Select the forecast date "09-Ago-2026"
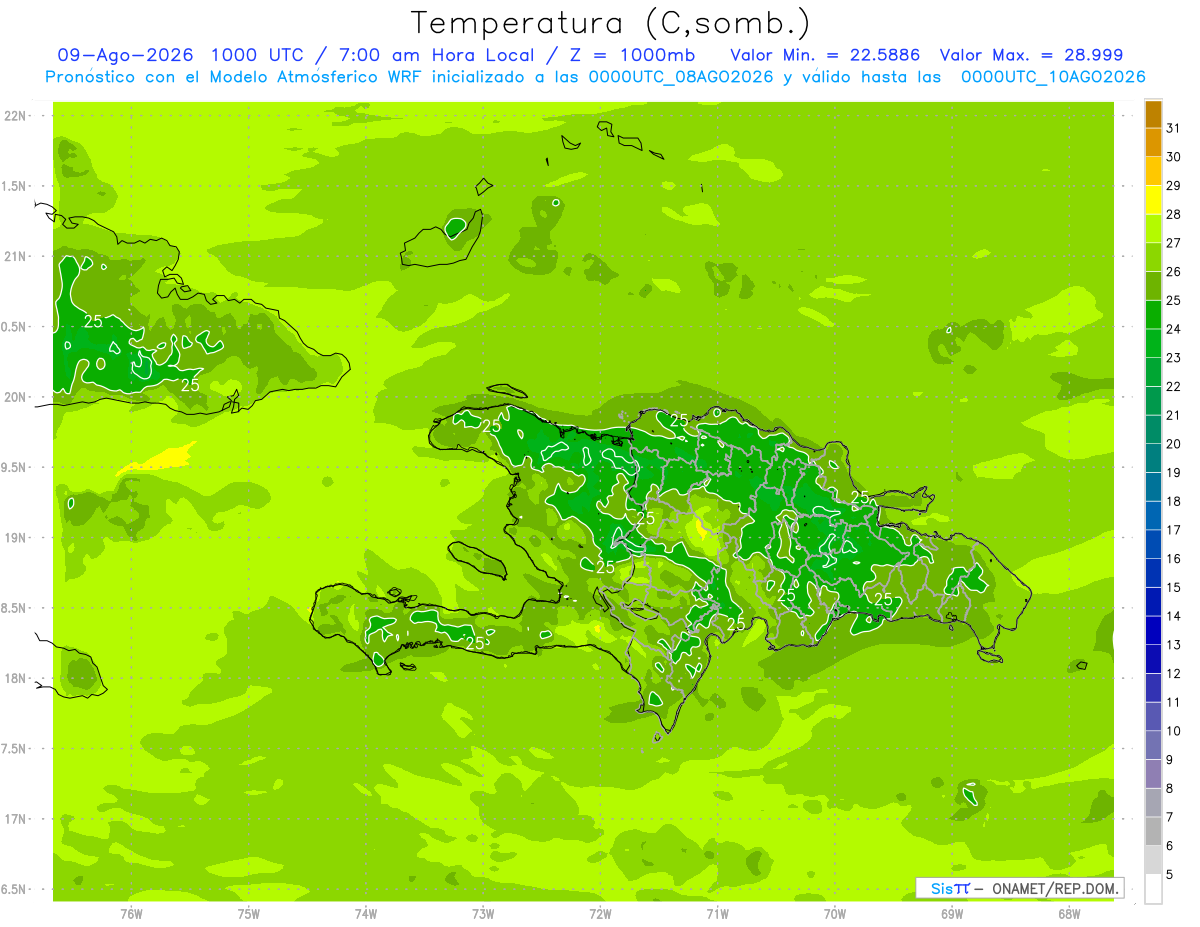 pyautogui.click(x=125, y=55)
